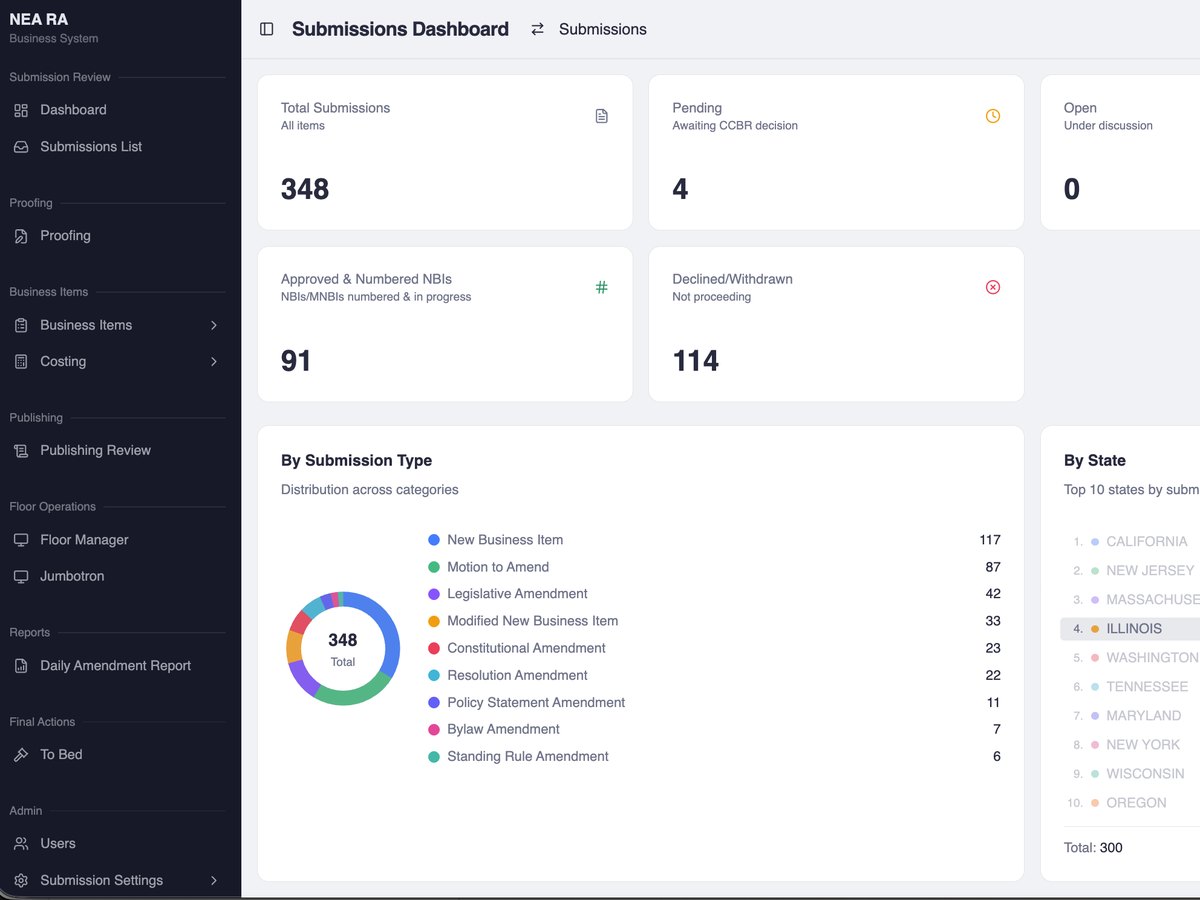Click the Submissions List inbox icon
The height and width of the screenshot is (900, 1200).
click(x=21, y=147)
